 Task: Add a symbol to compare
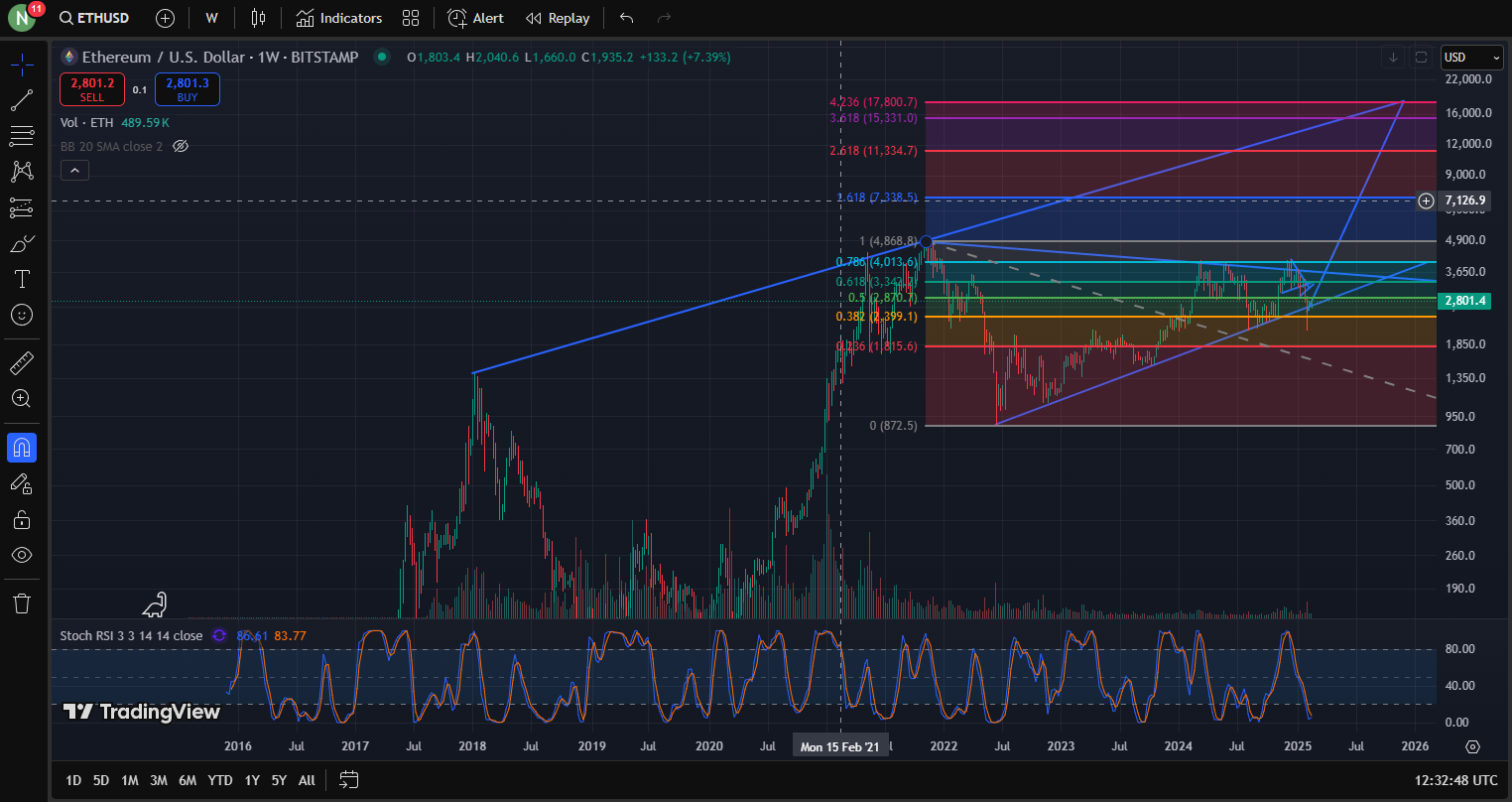pyautogui.click(x=166, y=18)
